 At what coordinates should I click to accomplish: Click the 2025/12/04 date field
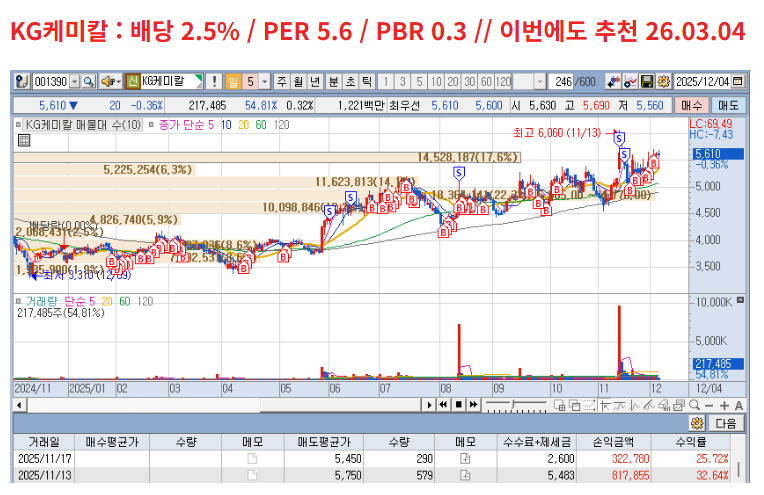[702, 81]
